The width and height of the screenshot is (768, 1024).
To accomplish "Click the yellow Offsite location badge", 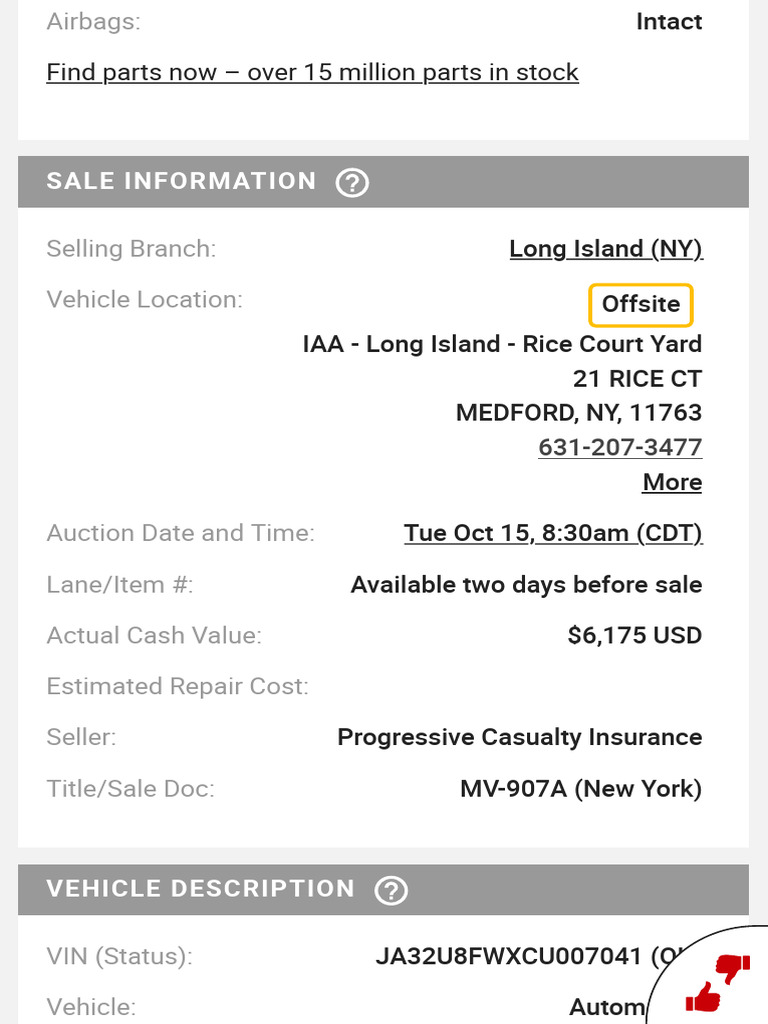I will point(641,304).
